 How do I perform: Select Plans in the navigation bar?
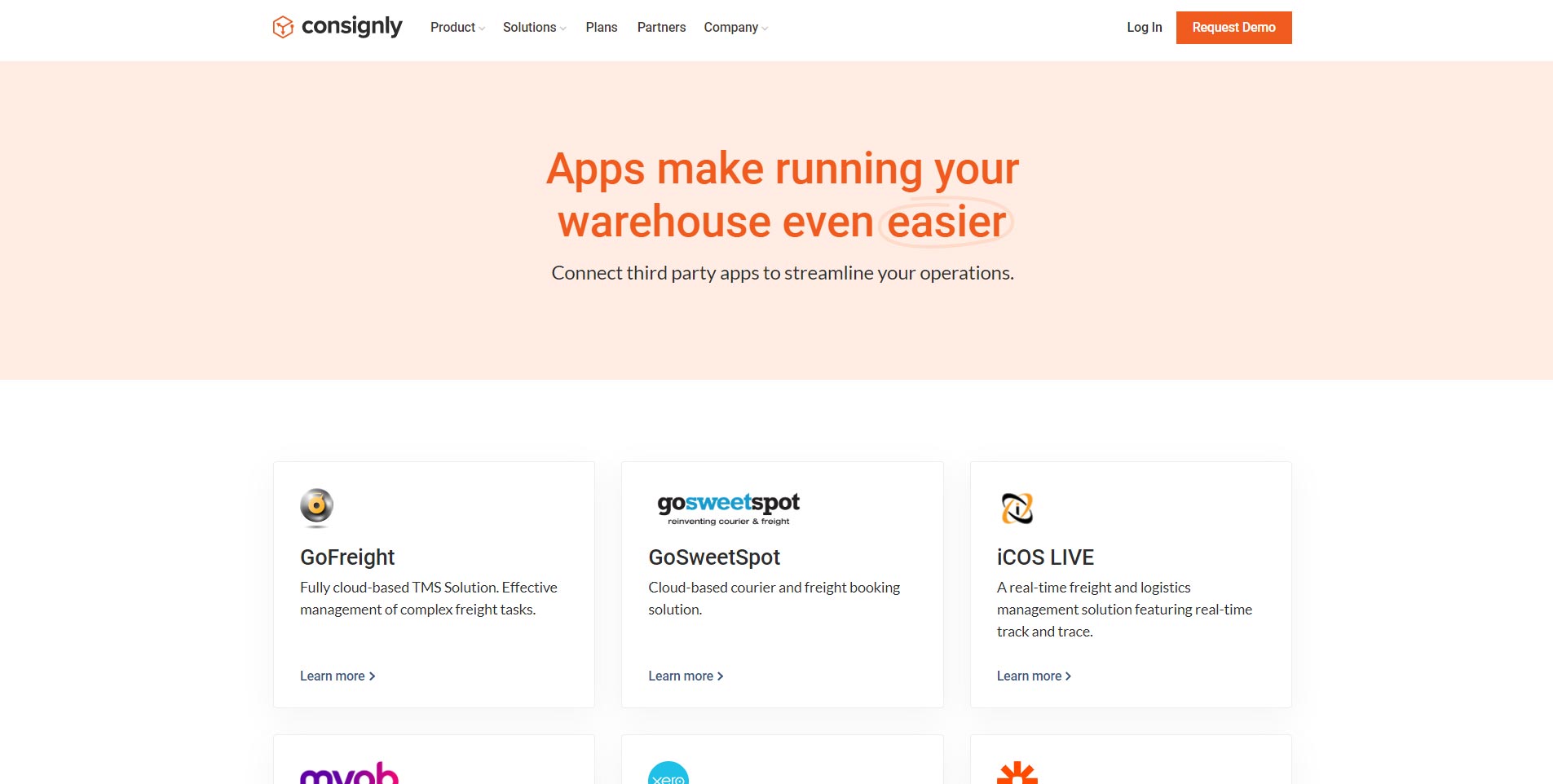601,27
